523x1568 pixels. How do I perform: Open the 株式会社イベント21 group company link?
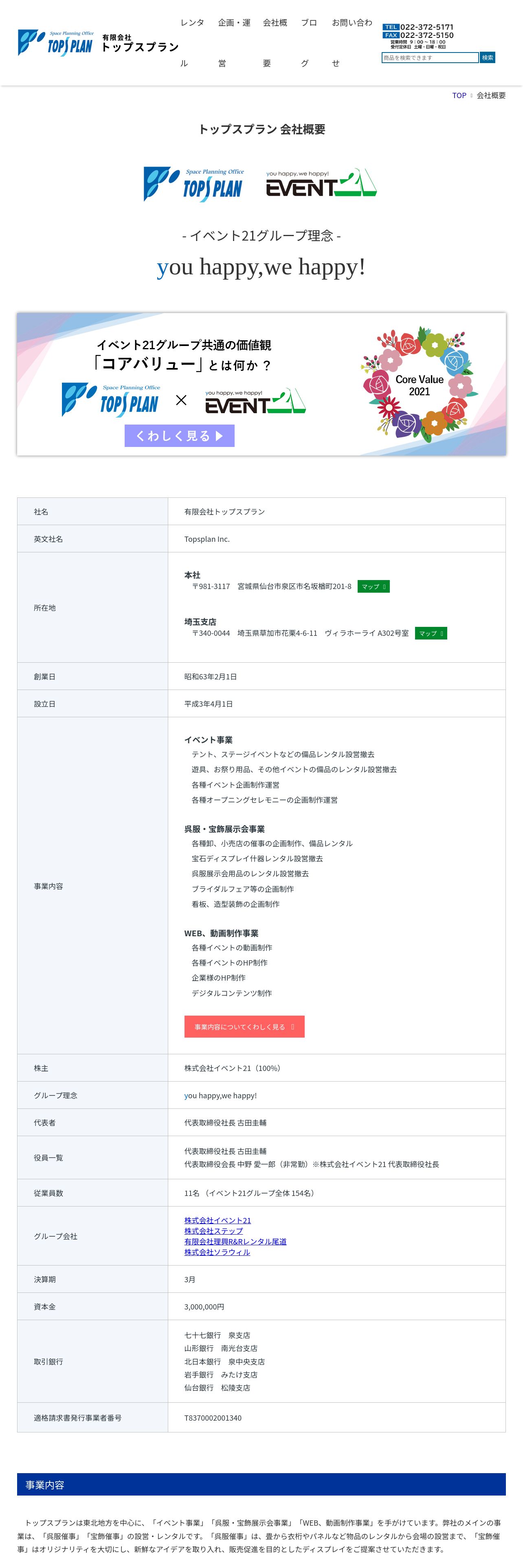[218, 1220]
